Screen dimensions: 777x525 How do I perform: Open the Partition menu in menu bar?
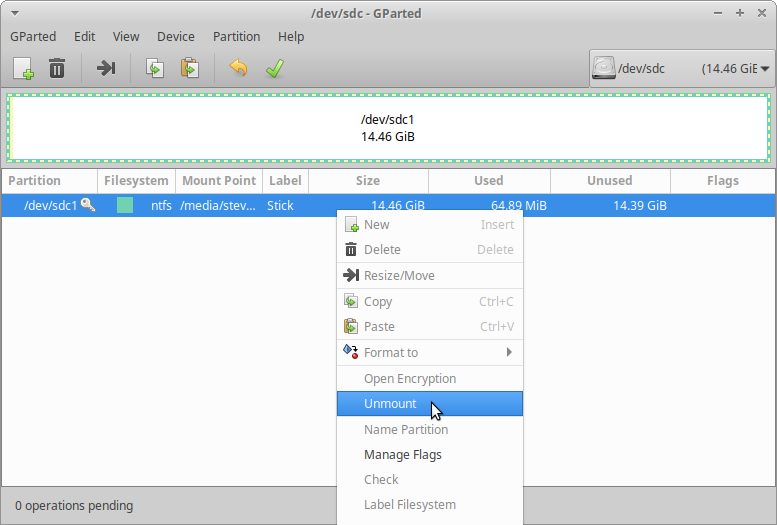click(236, 36)
